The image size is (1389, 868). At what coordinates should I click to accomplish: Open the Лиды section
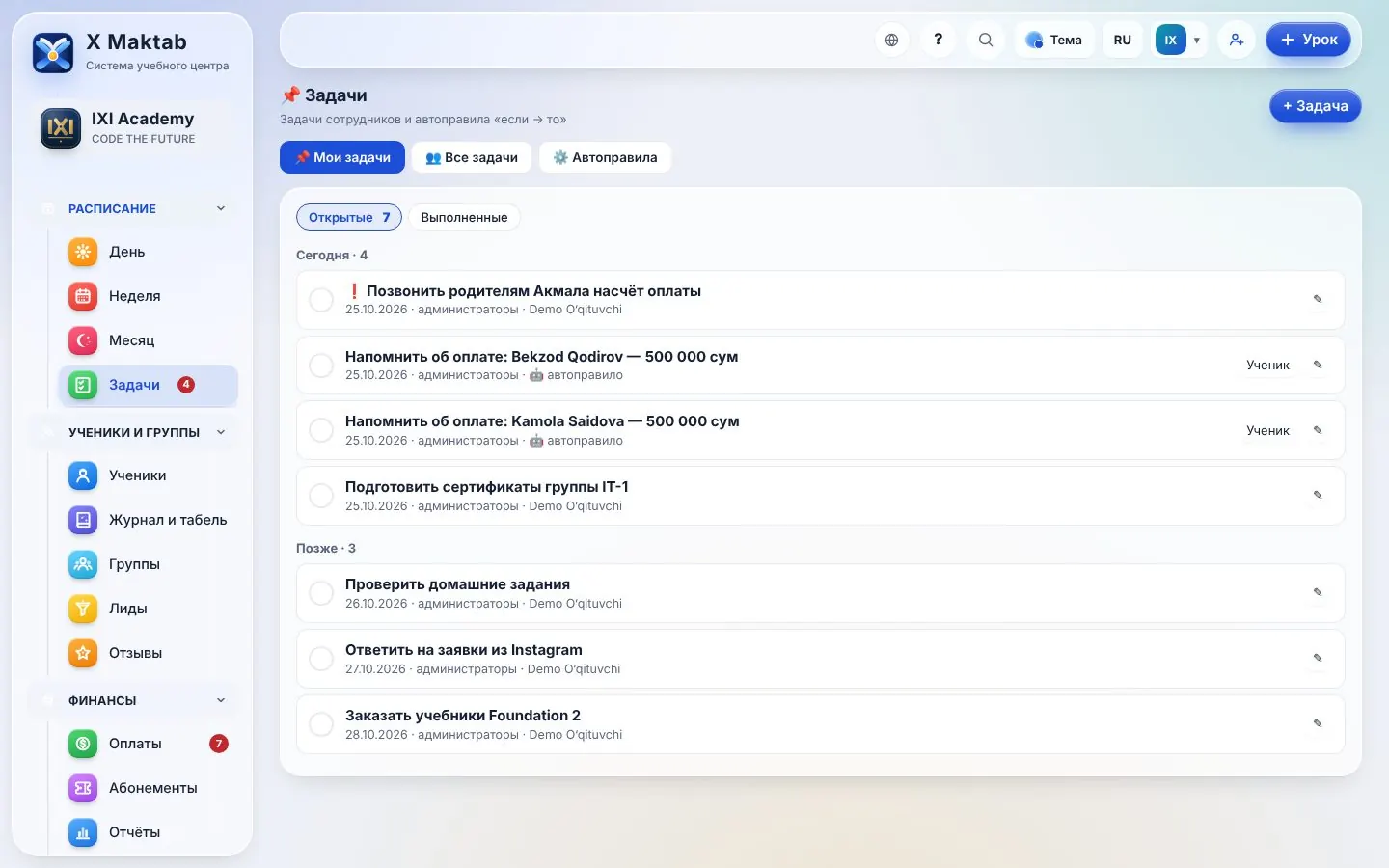149,609
